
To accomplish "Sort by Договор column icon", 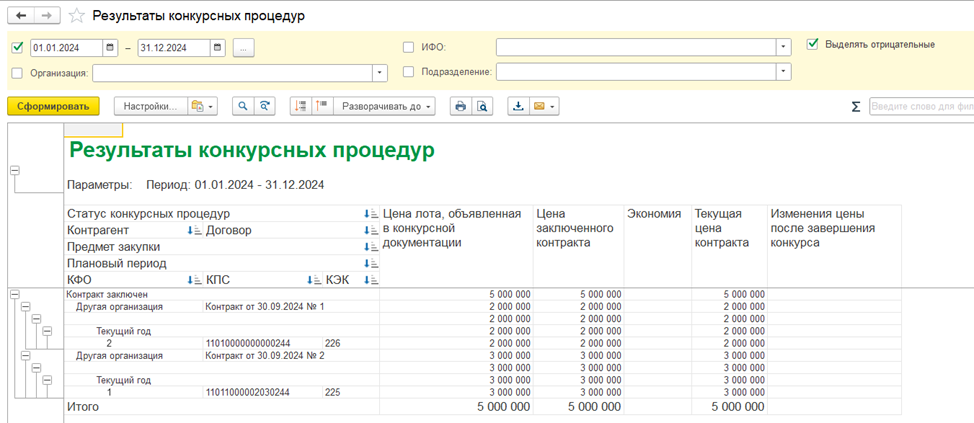I will (371, 230).
